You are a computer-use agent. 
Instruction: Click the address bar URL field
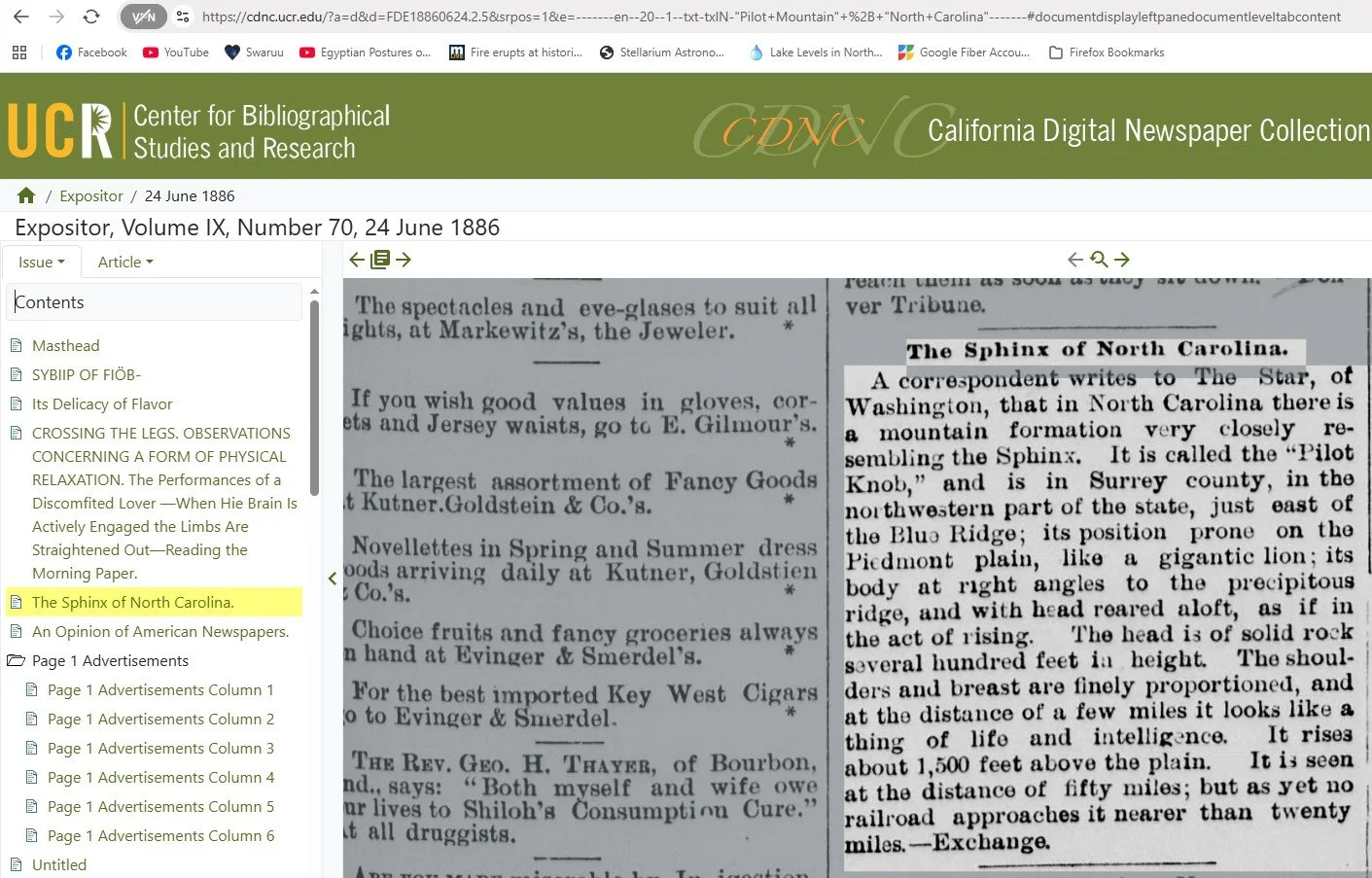[770, 17]
